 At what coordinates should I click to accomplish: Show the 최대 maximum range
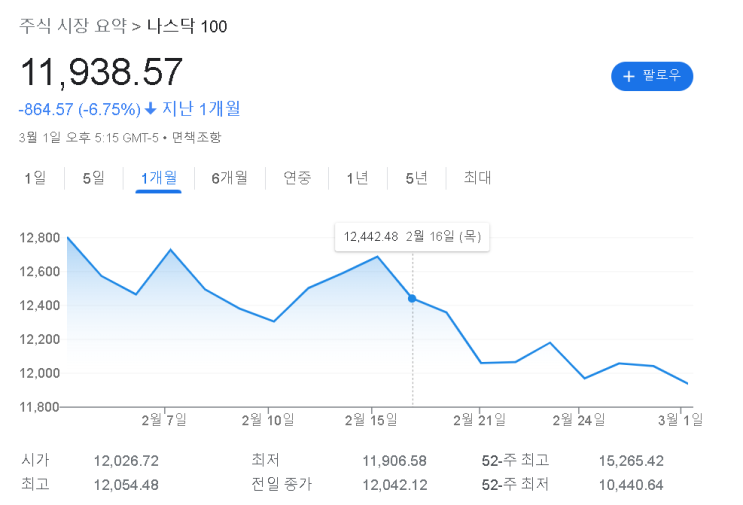(477, 178)
